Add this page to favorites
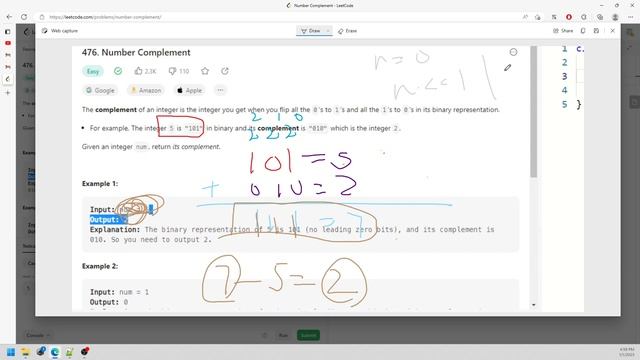The image size is (640, 360). 538,17
